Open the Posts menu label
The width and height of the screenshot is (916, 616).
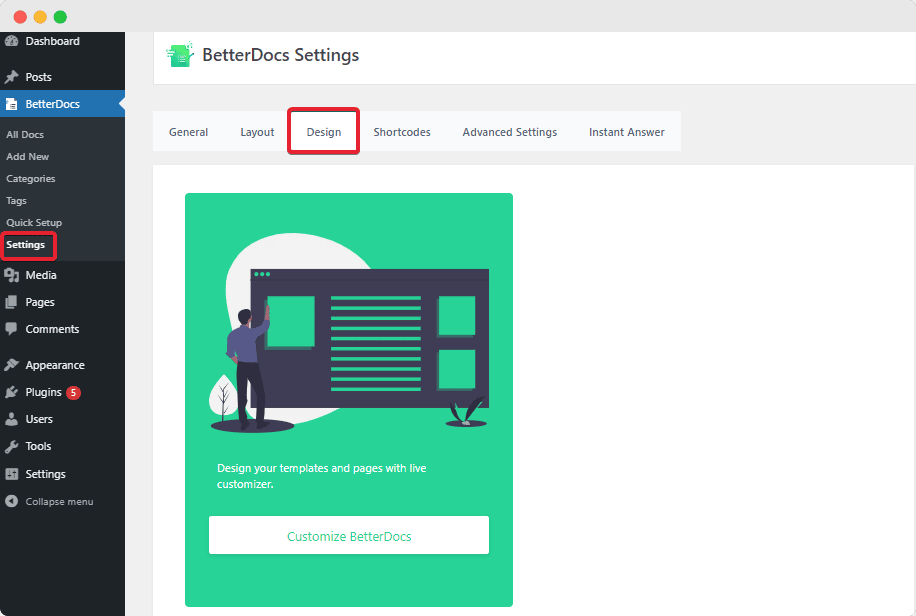pyautogui.click(x=39, y=77)
